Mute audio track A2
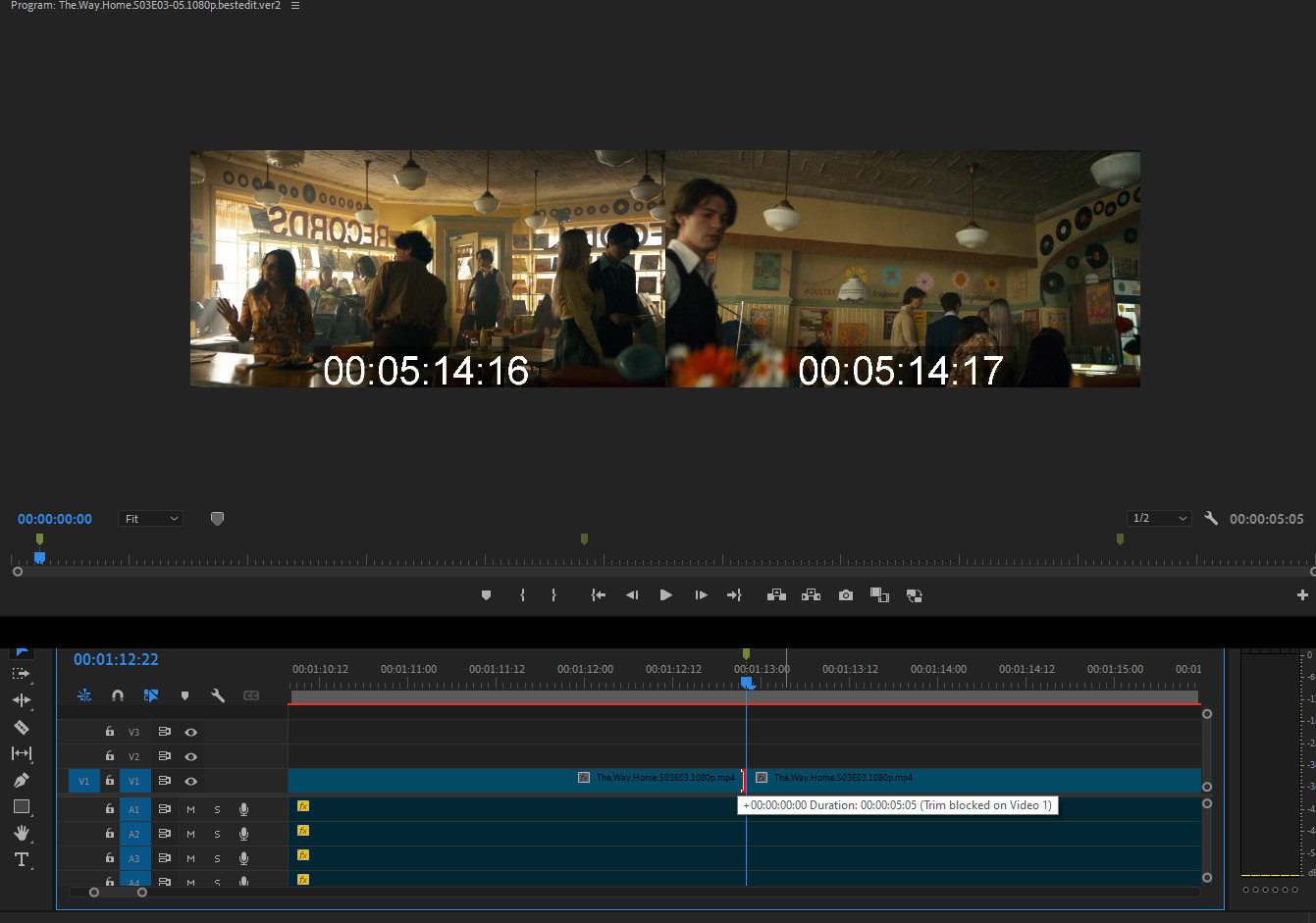The height and width of the screenshot is (923, 1316). 190,834
